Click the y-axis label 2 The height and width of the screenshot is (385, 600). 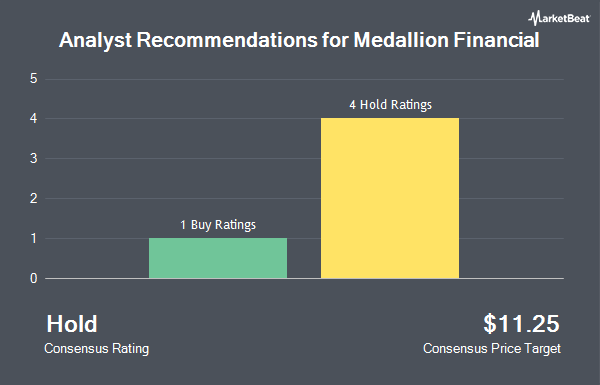(x=34, y=198)
